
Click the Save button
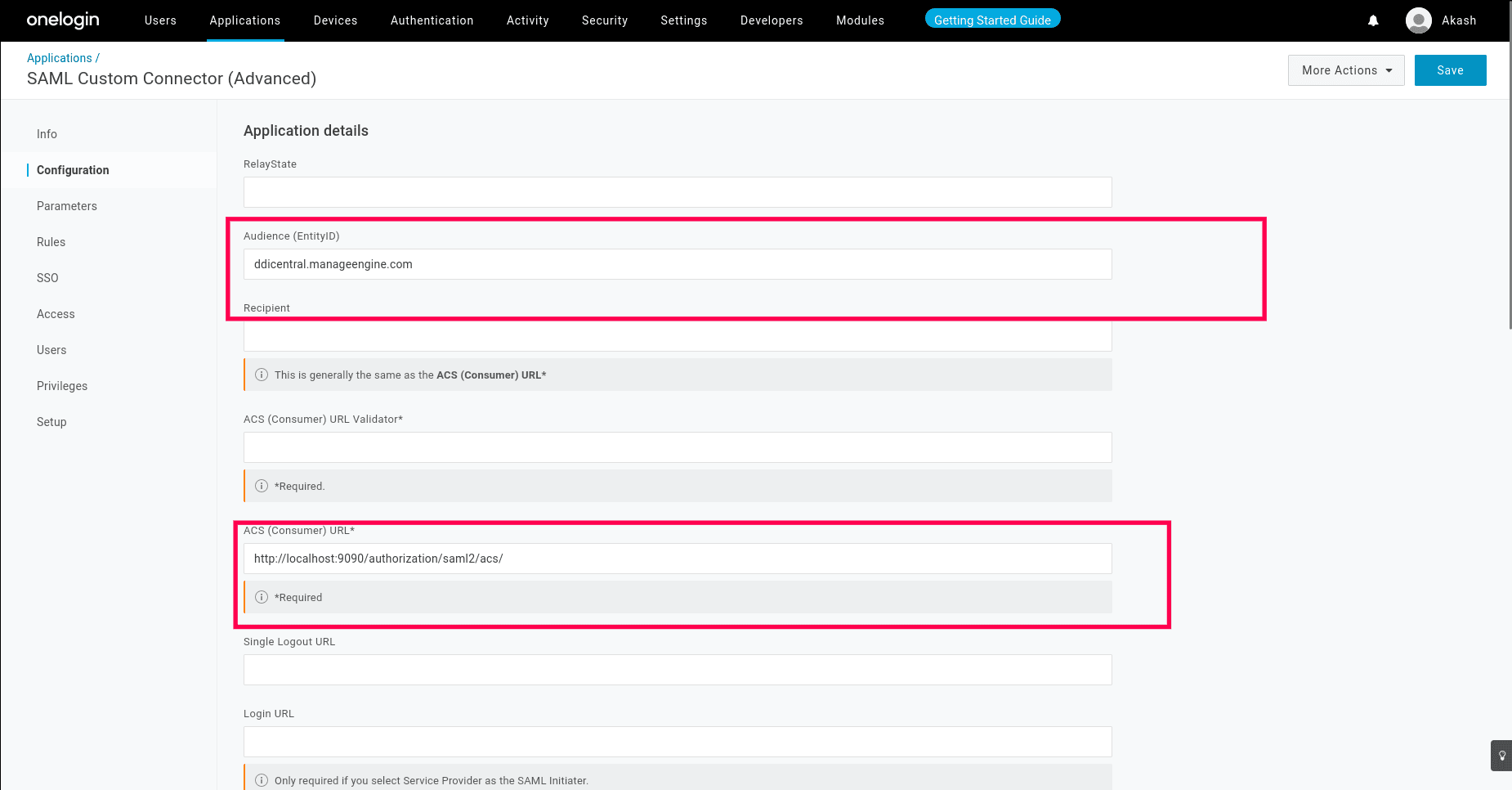pos(1450,70)
